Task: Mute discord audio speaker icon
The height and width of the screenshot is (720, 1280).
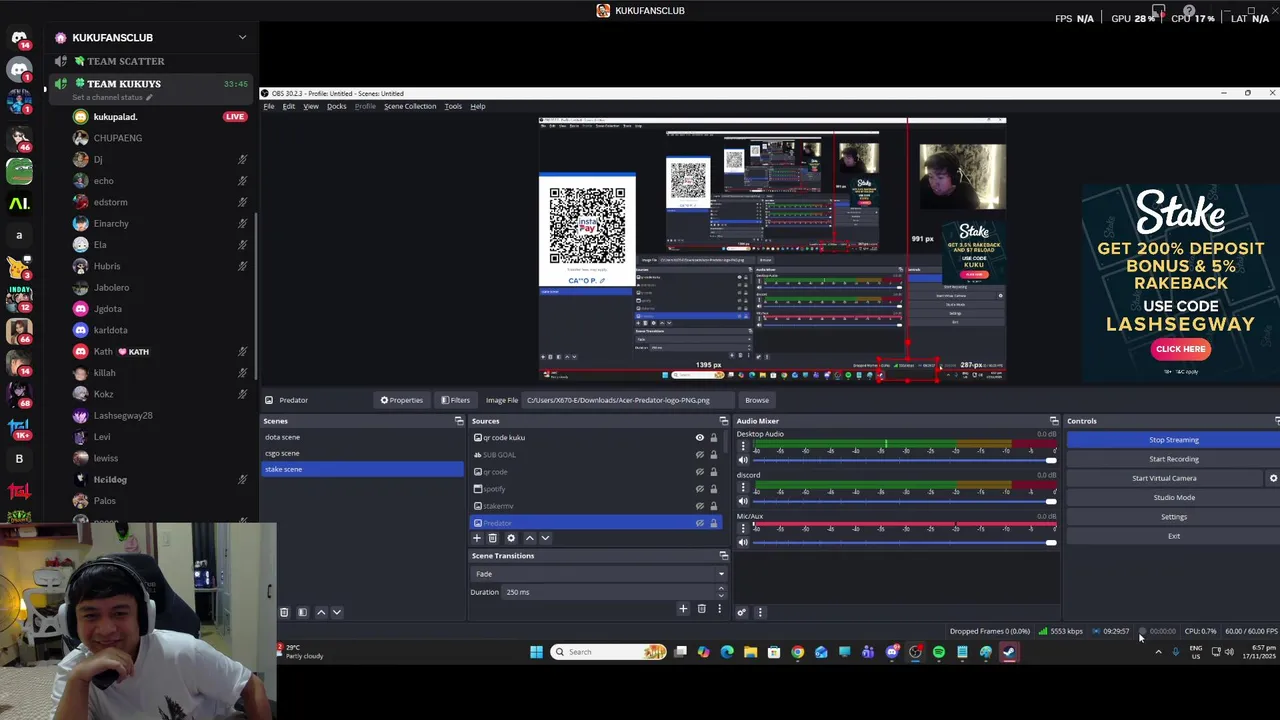Action: [x=743, y=501]
